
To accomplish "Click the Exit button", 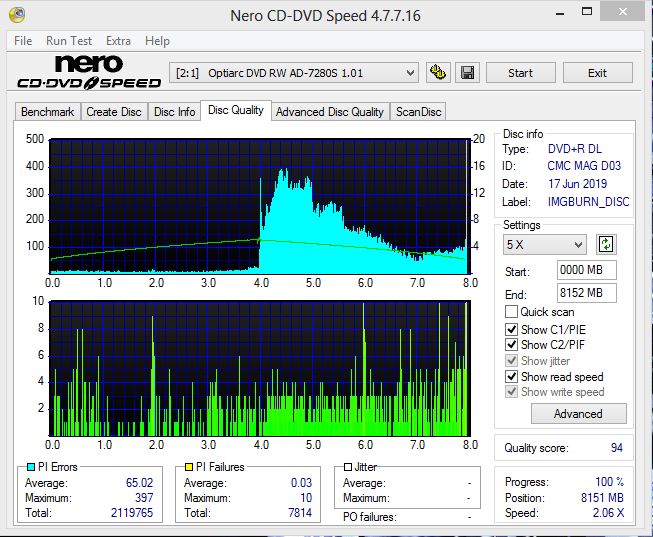I will [x=598, y=73].
